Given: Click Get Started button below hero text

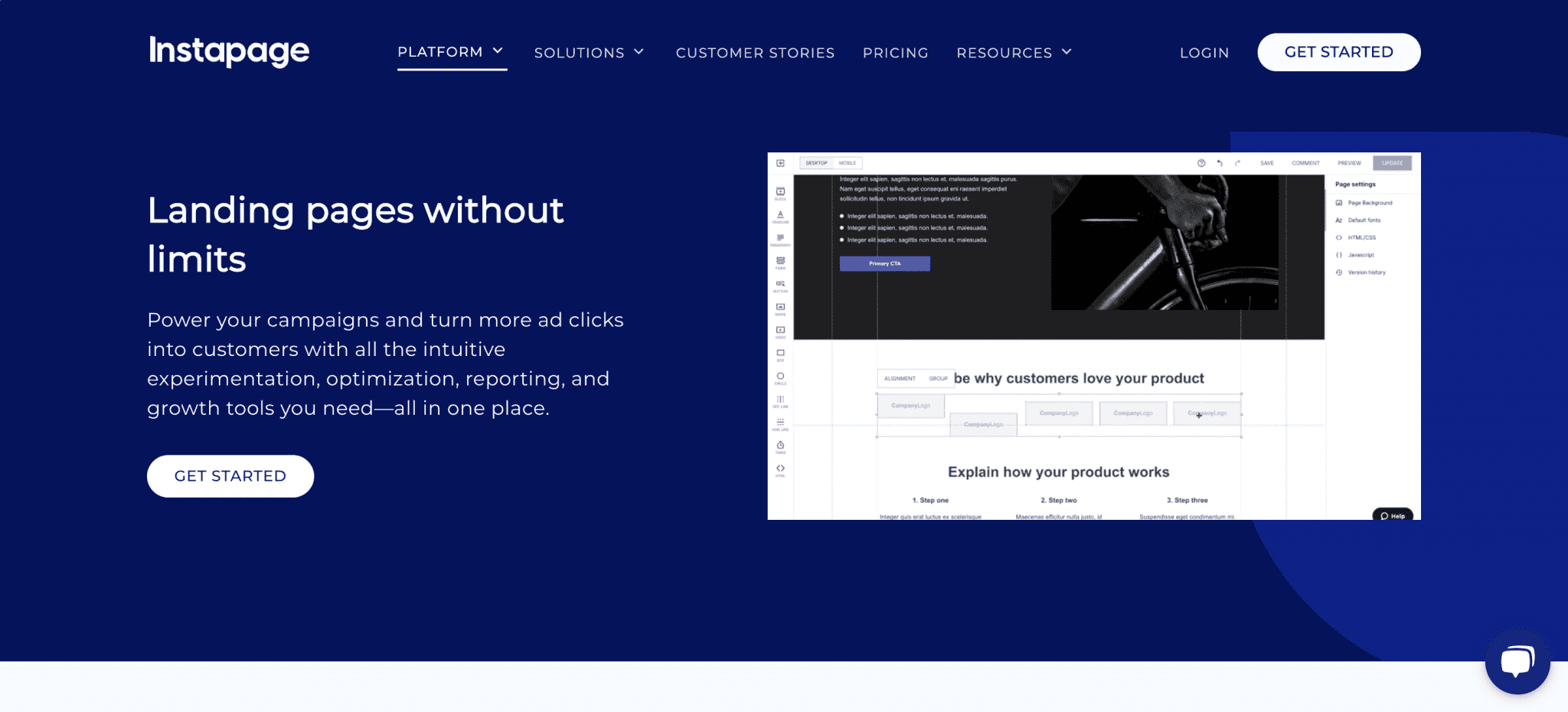Looking at the screenshot, I should click(x=230, y=476).
